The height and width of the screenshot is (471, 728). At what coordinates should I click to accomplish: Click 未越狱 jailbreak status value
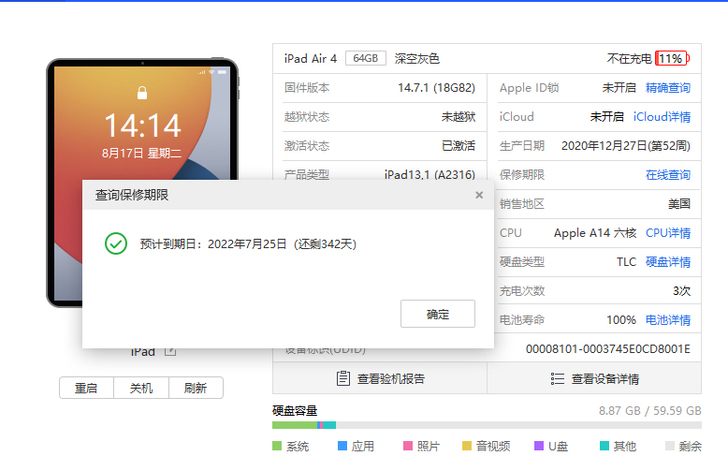(x=458, y=117)
